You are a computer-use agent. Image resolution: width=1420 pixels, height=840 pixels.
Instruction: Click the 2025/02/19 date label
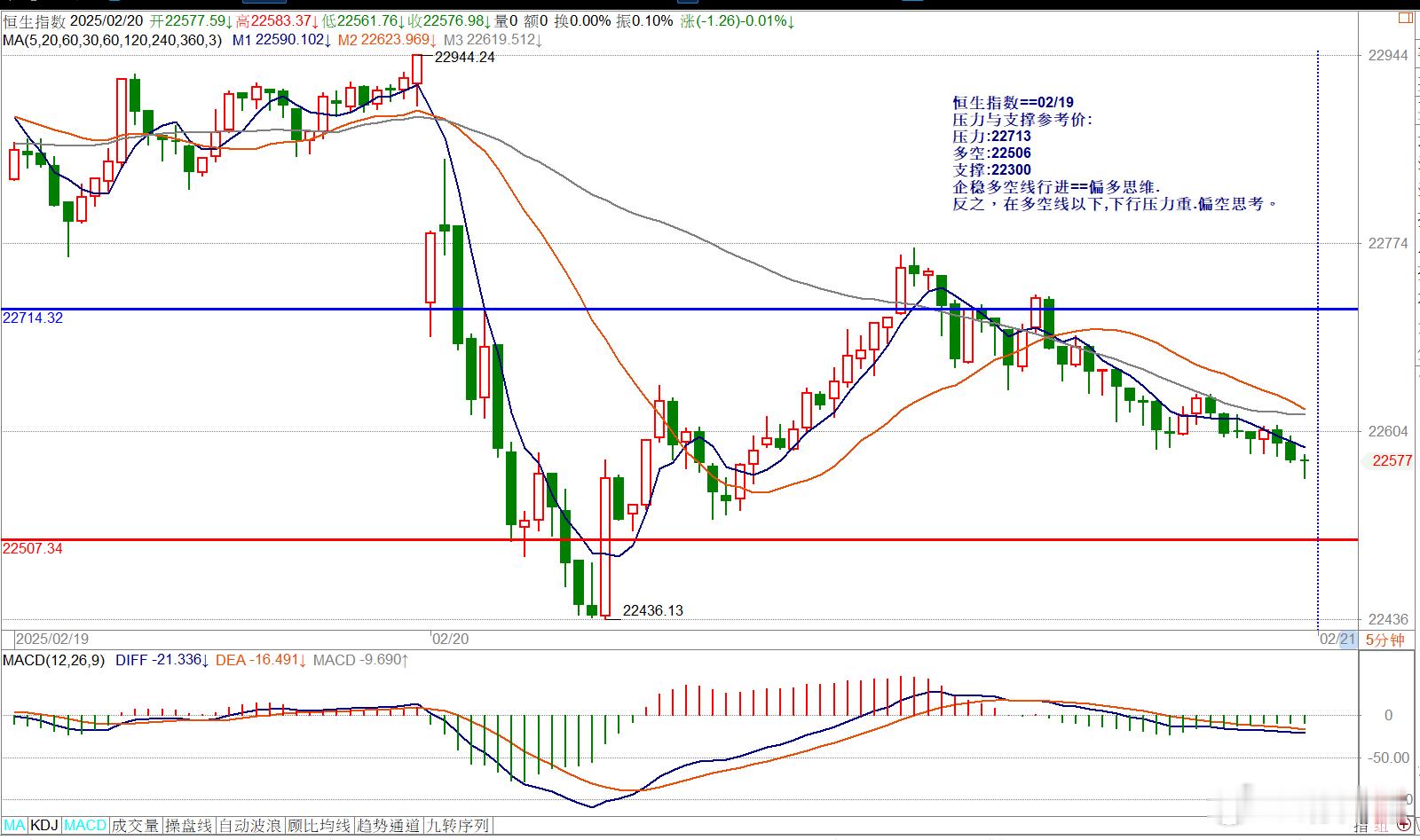click(x=52, y=639)
